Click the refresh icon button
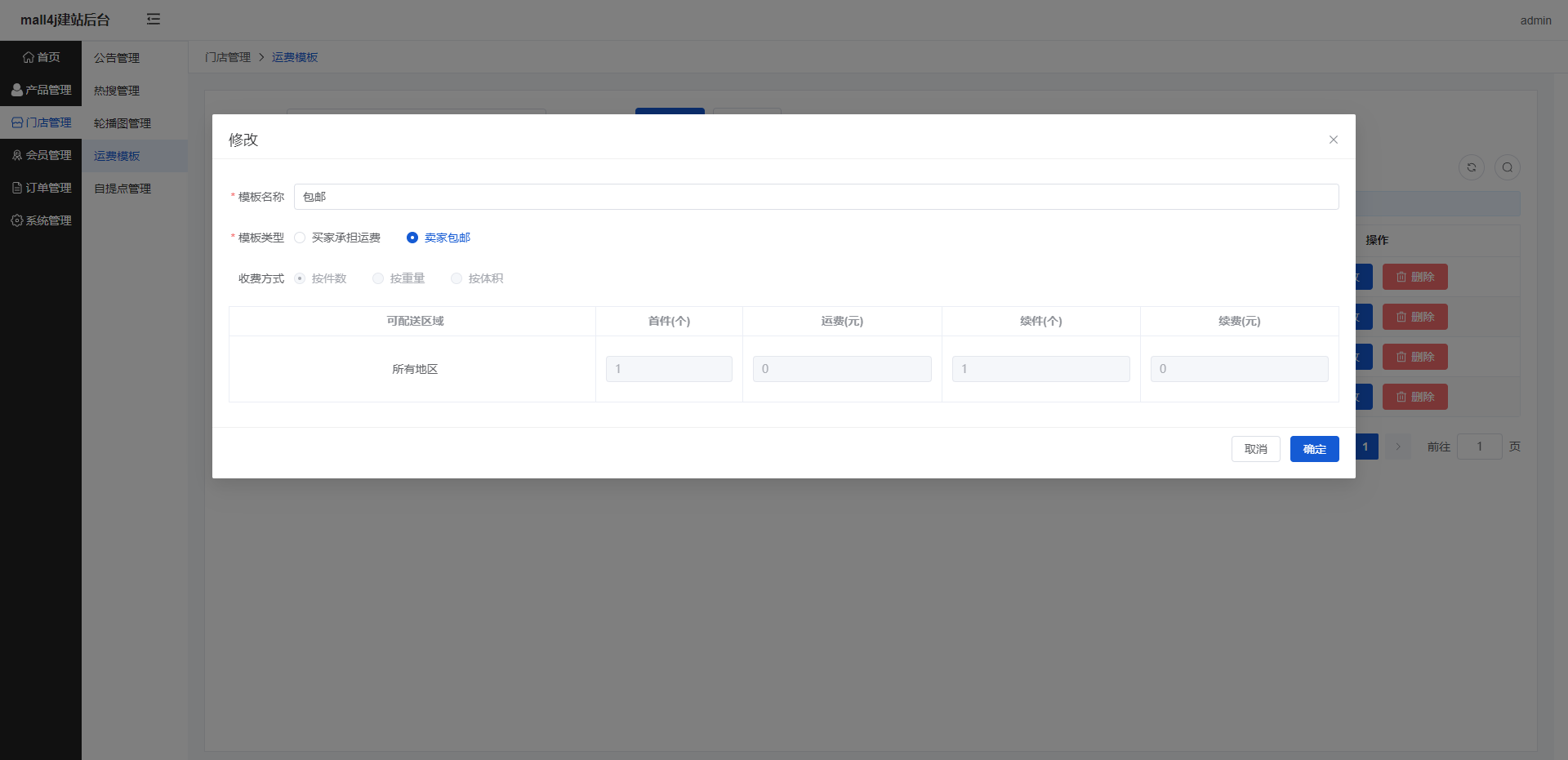This screenshot has width=1568, height=760. click(1471, 167)
